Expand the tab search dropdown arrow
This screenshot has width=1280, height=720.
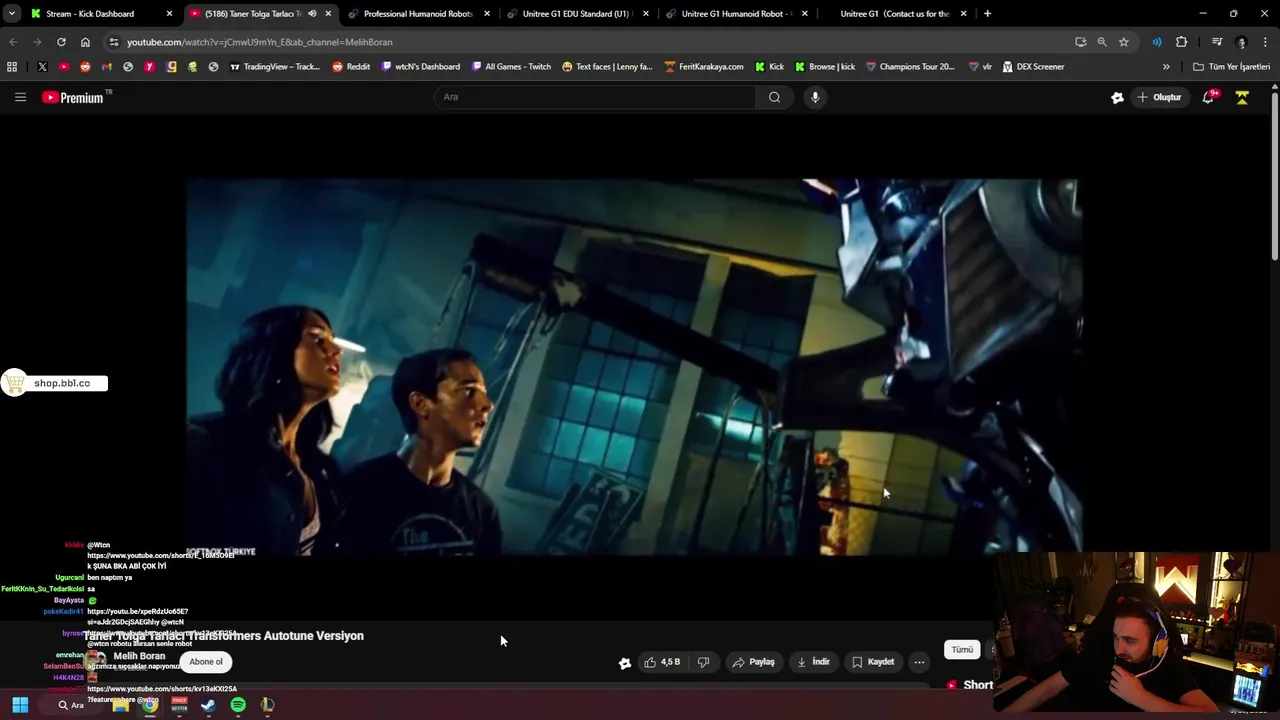(11, 14)
